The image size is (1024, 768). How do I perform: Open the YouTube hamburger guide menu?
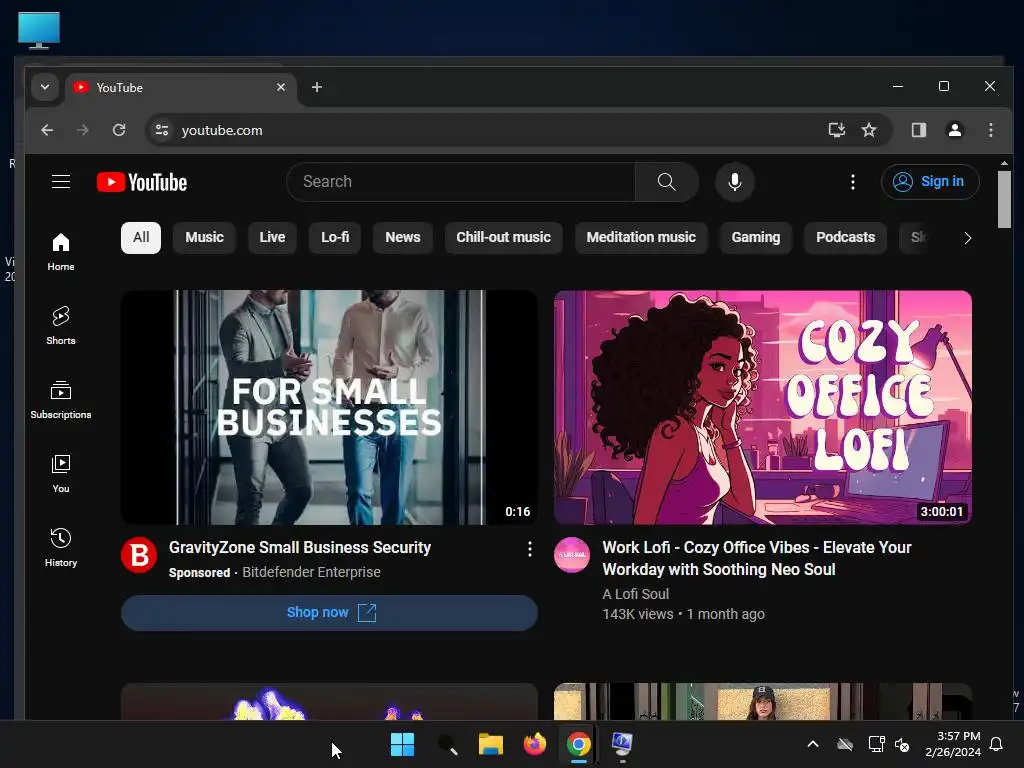tap(61, 182)
